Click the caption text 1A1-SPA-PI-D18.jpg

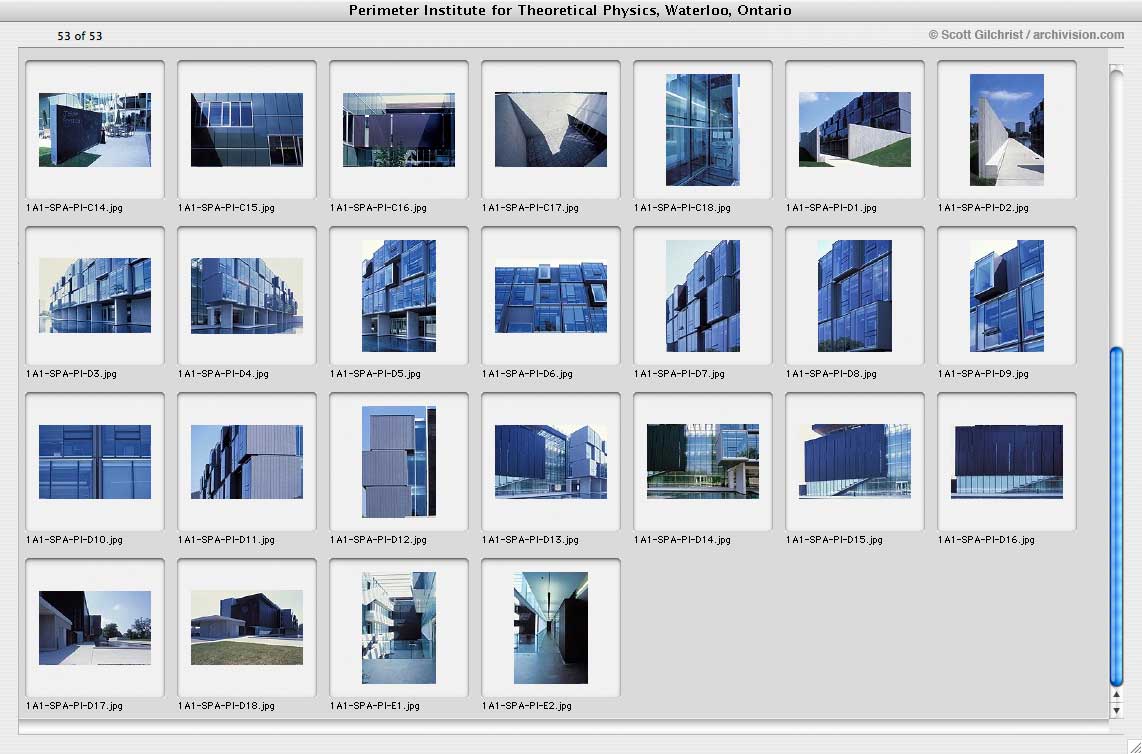coord(227,706)
